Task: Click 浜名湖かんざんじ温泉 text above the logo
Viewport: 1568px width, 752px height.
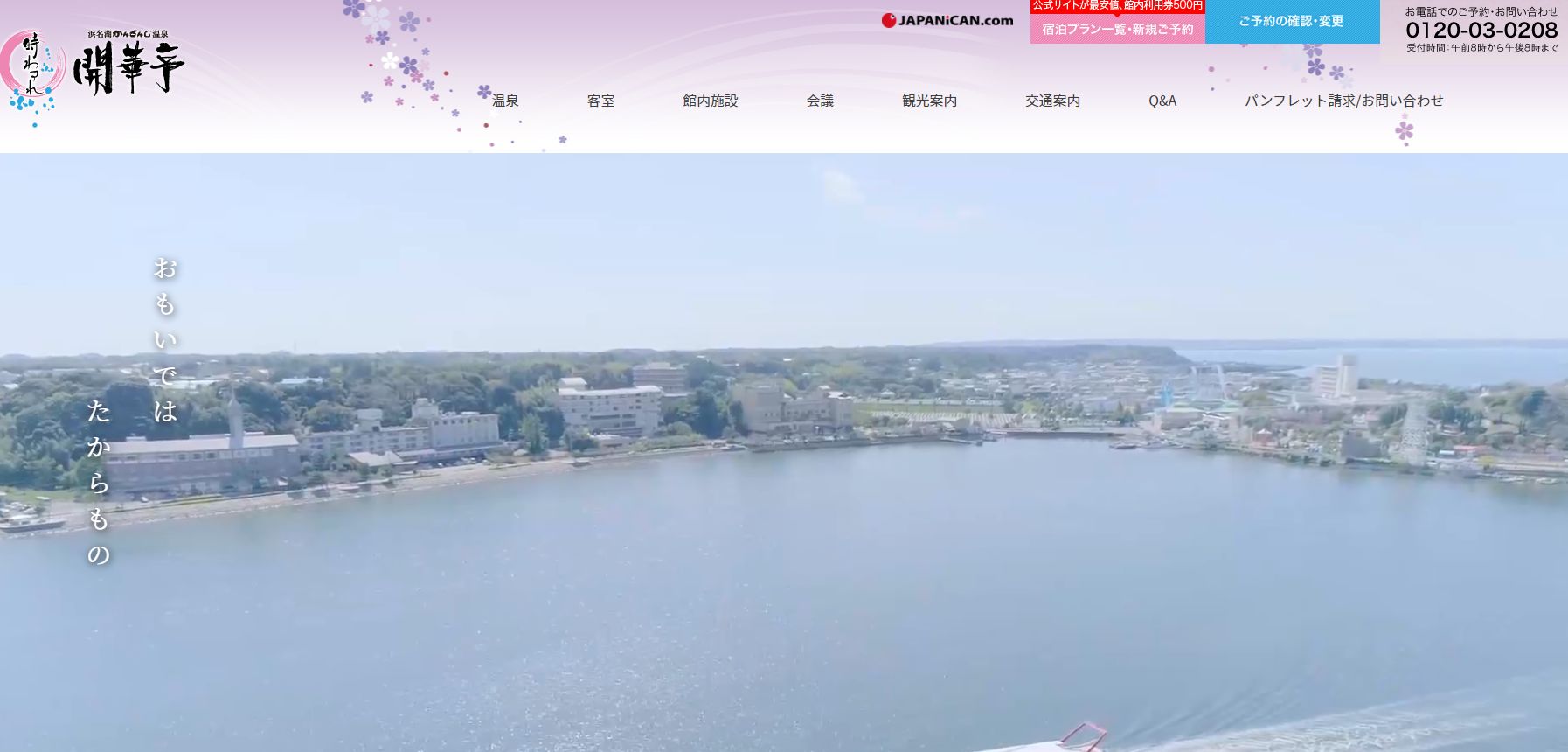Action: tap(128, 34)
